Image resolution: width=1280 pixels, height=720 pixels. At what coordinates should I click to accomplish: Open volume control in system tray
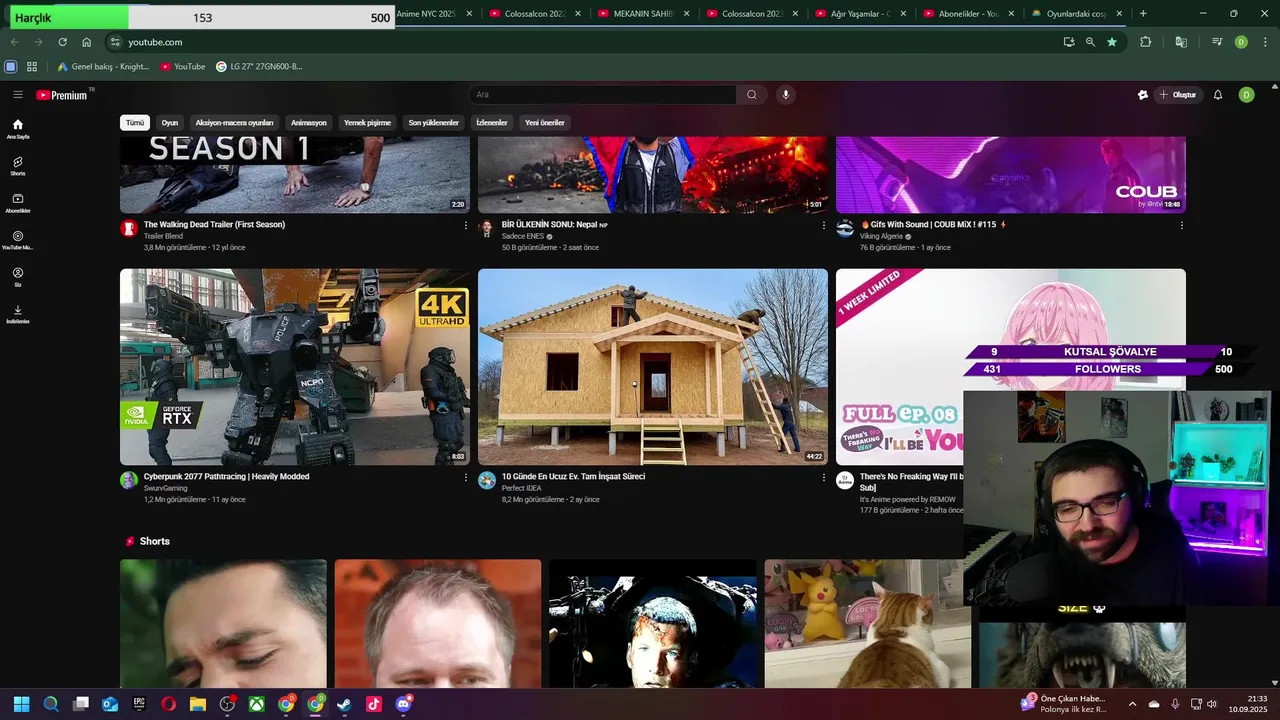tap(1212, 704)
